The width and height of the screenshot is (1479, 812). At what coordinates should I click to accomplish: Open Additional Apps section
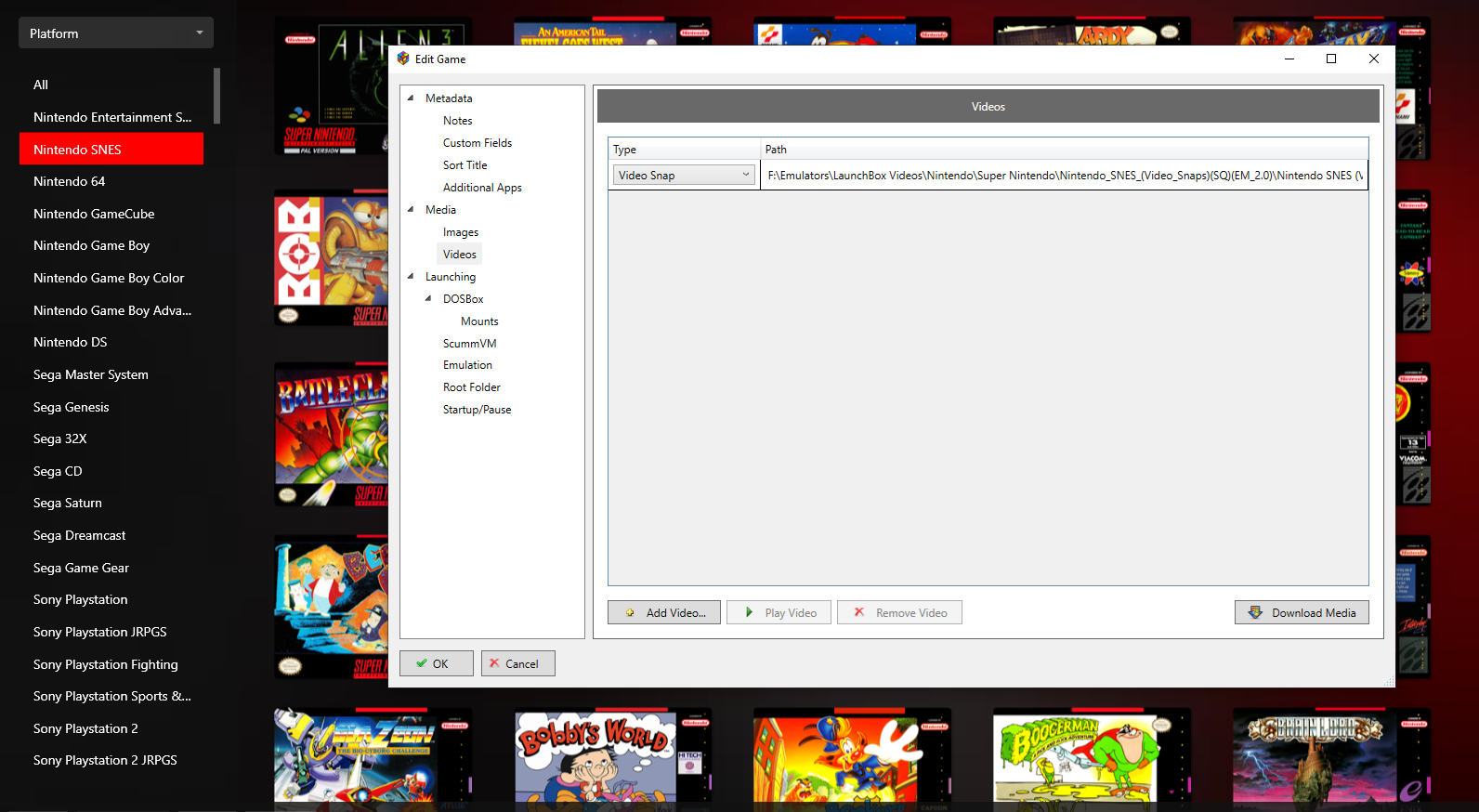point(482,188)
